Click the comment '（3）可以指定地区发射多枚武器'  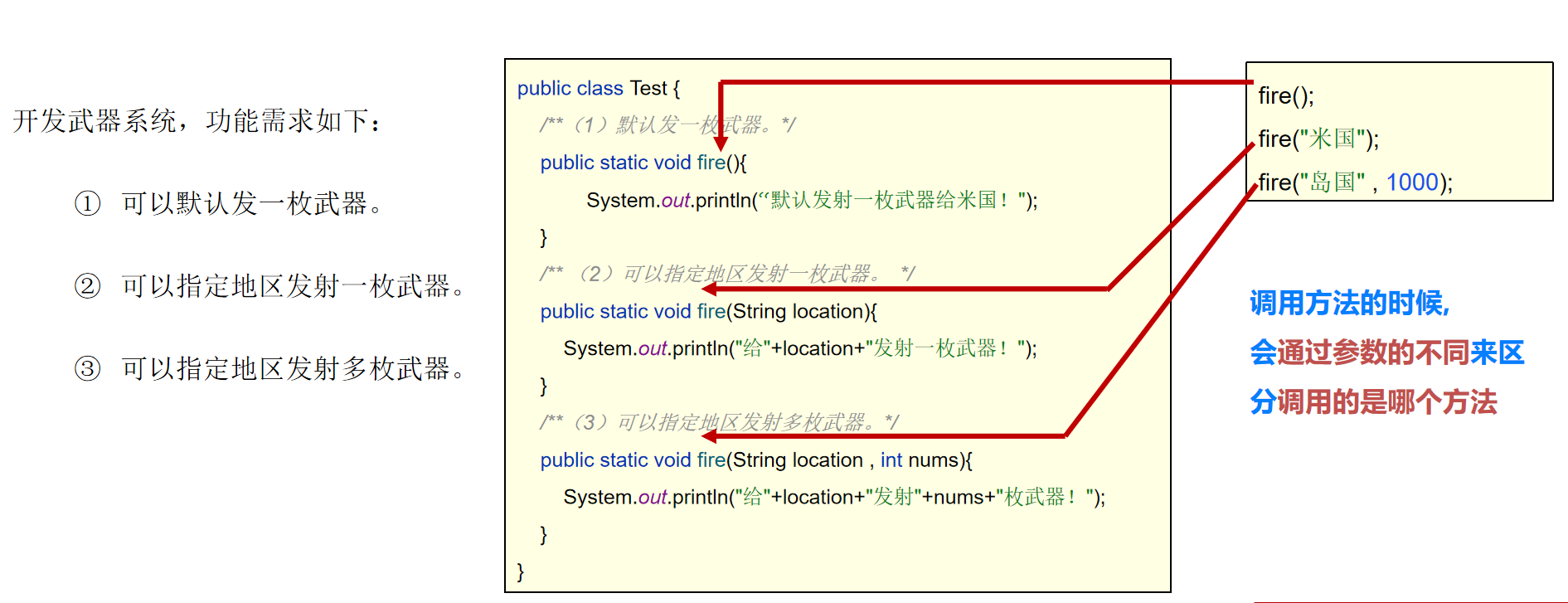719,422
